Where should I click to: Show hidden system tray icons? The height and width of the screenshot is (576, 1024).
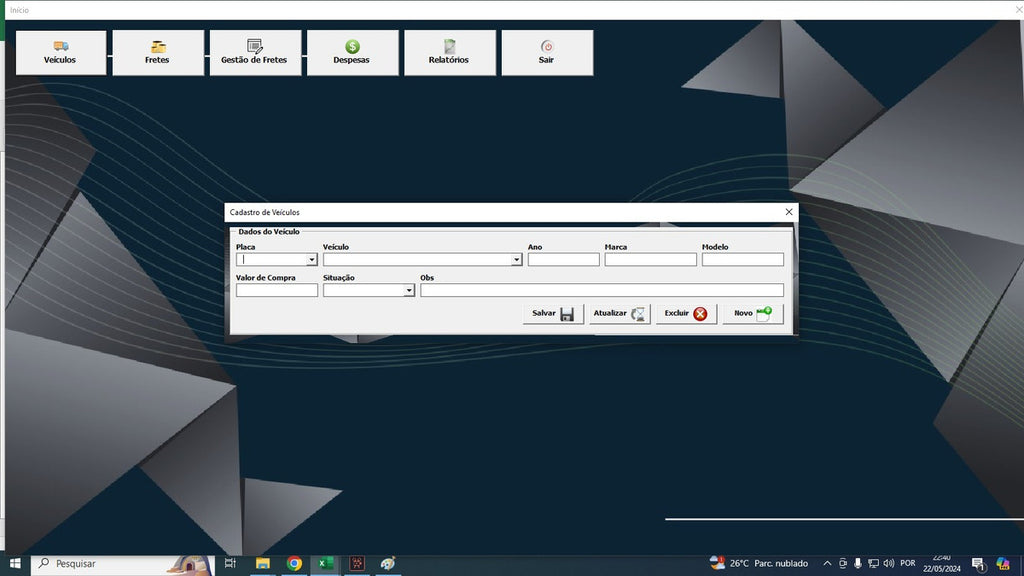pos(827,564)
